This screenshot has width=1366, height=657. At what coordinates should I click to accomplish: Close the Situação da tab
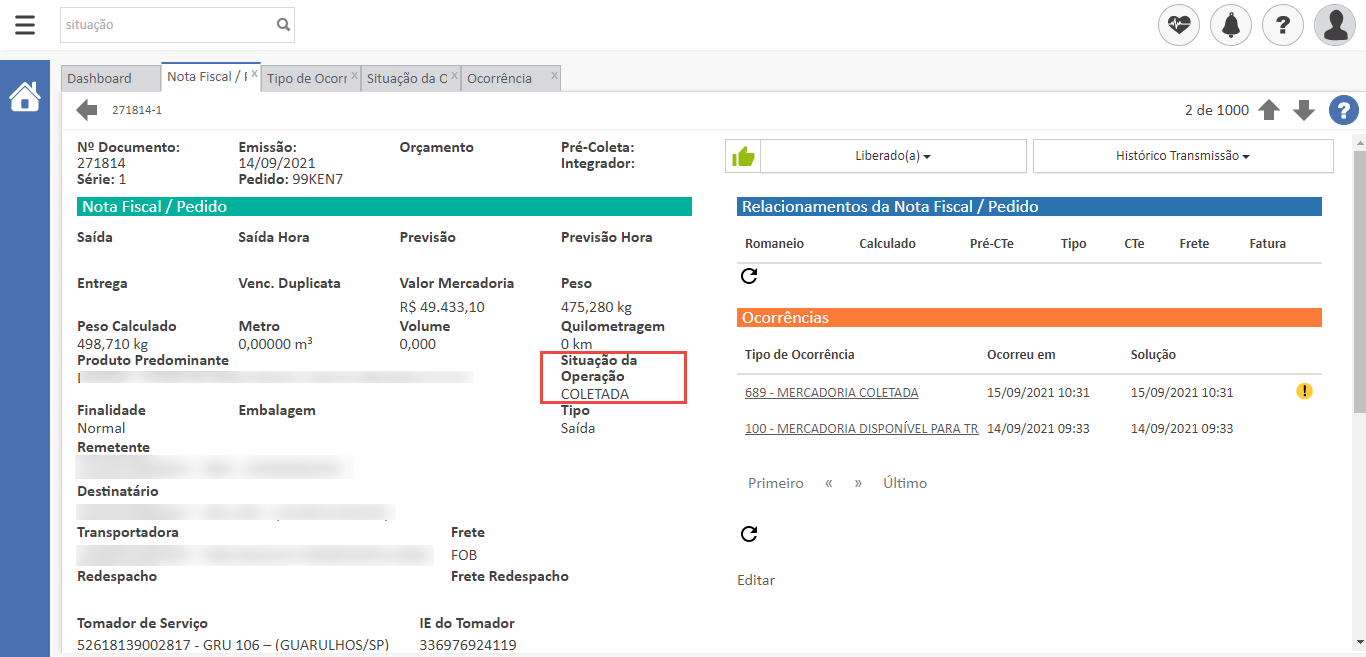(455, 75)
